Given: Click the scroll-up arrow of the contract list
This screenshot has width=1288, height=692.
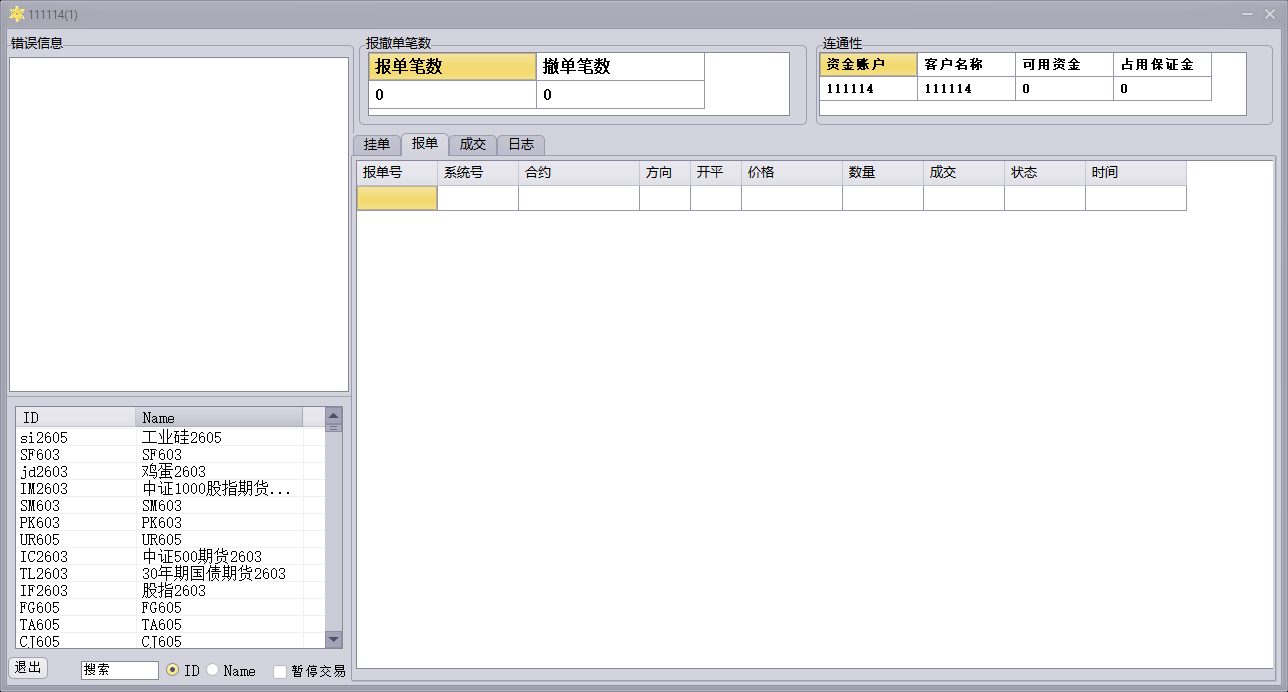Looking at the screenshot, I should pyautogui.click(x=334, y=414).
